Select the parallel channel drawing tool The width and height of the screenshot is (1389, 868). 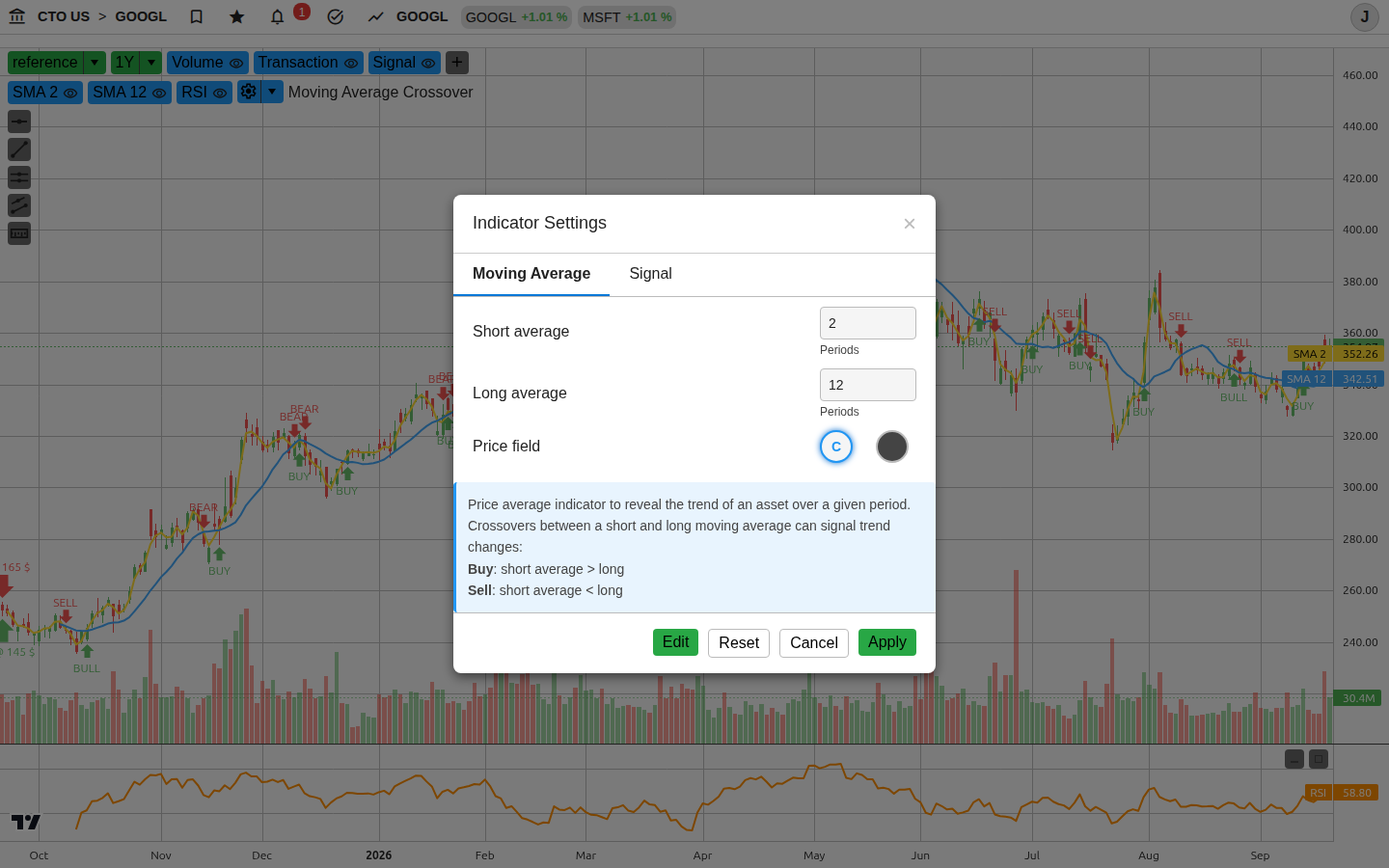(19, 205)
